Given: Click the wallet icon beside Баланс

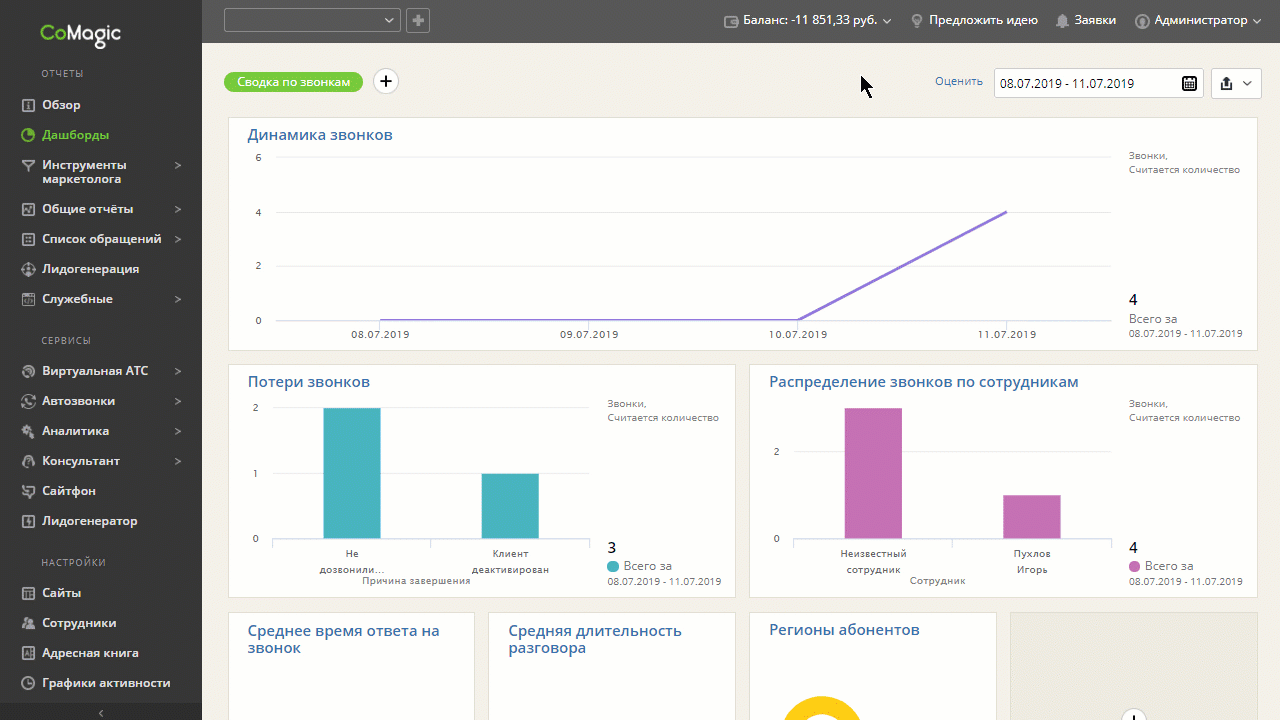Looking at the screenshot, I should [731, 20].
